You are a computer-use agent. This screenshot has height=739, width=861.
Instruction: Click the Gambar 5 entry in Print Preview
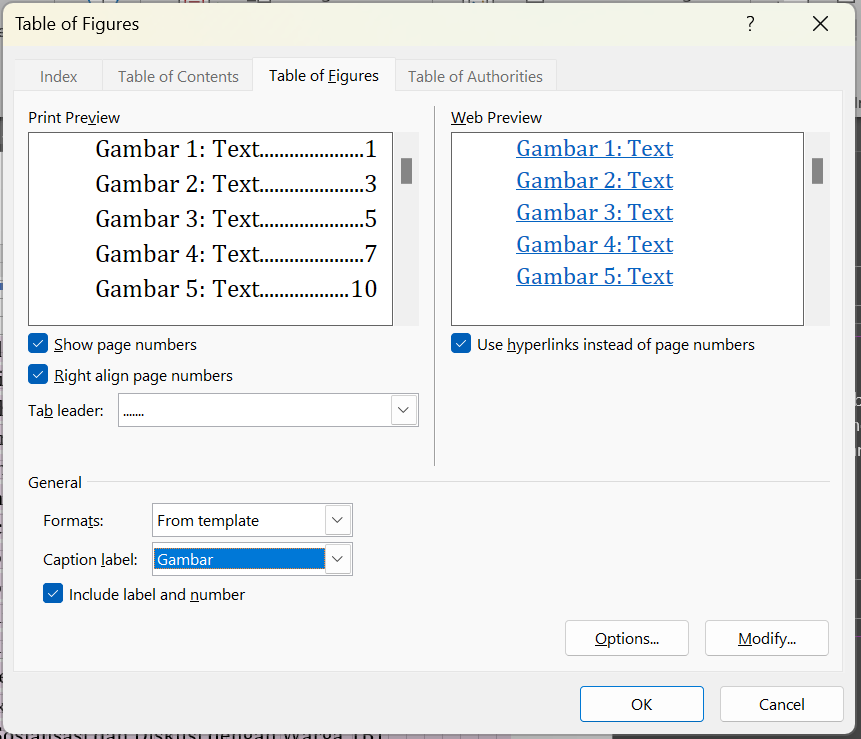pos(236,289)
